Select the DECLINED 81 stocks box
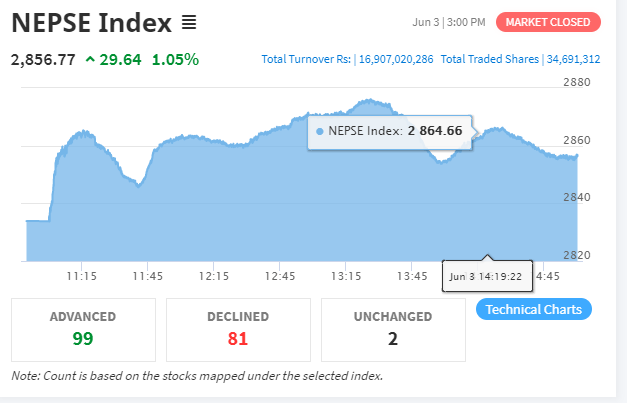This screenshot has height=403, width=627. (x=238, y=330)
